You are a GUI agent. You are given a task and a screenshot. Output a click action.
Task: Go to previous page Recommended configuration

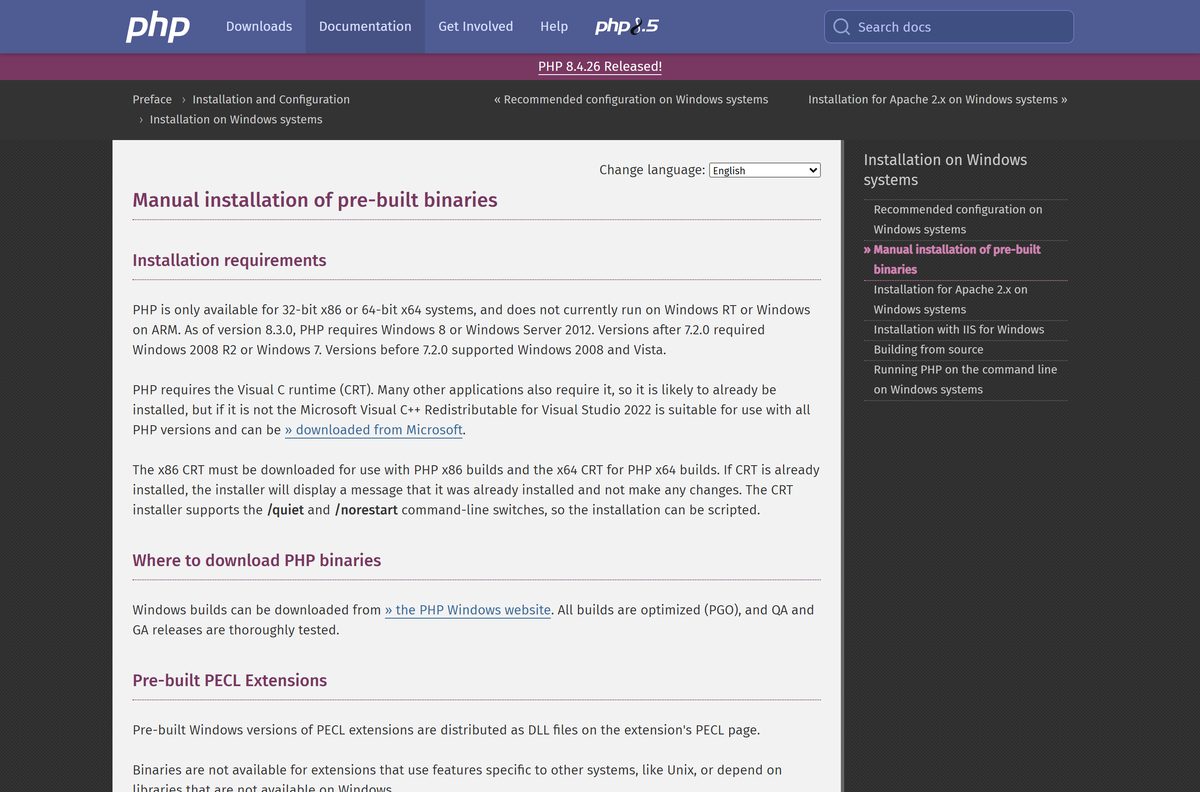pyautogui.click(x=631, y=99)
